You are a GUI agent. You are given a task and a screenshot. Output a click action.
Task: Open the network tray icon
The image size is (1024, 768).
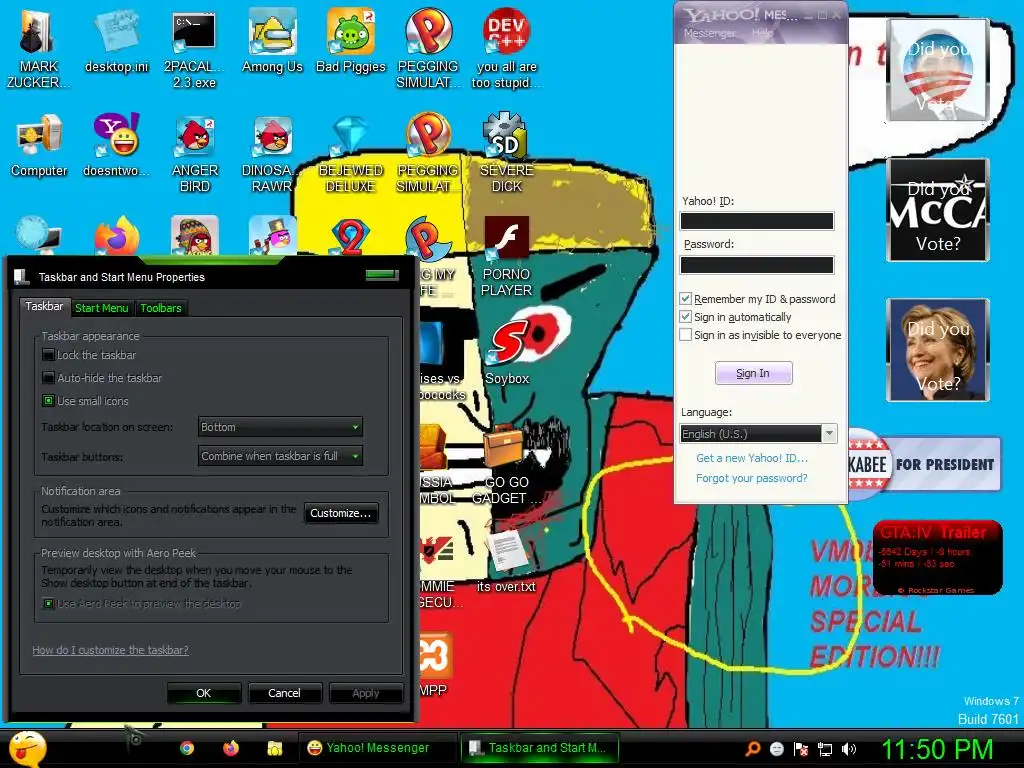(825, 749)
